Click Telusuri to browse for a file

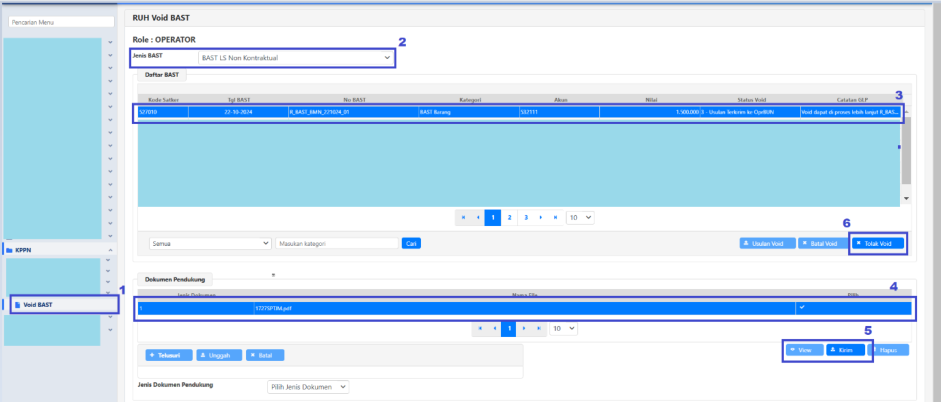(165, 355)
